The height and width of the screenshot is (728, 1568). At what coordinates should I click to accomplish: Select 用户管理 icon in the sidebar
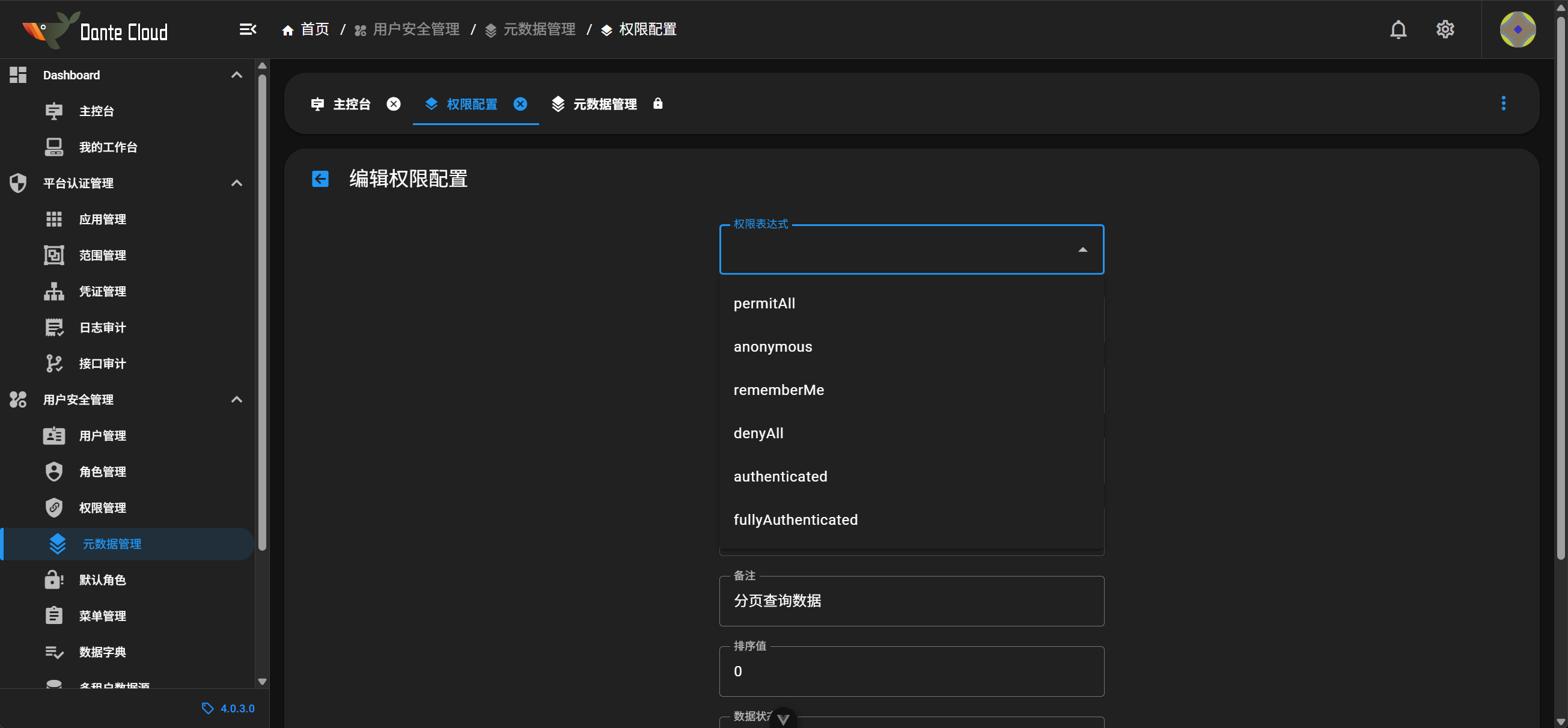click(x=54, y=435)
